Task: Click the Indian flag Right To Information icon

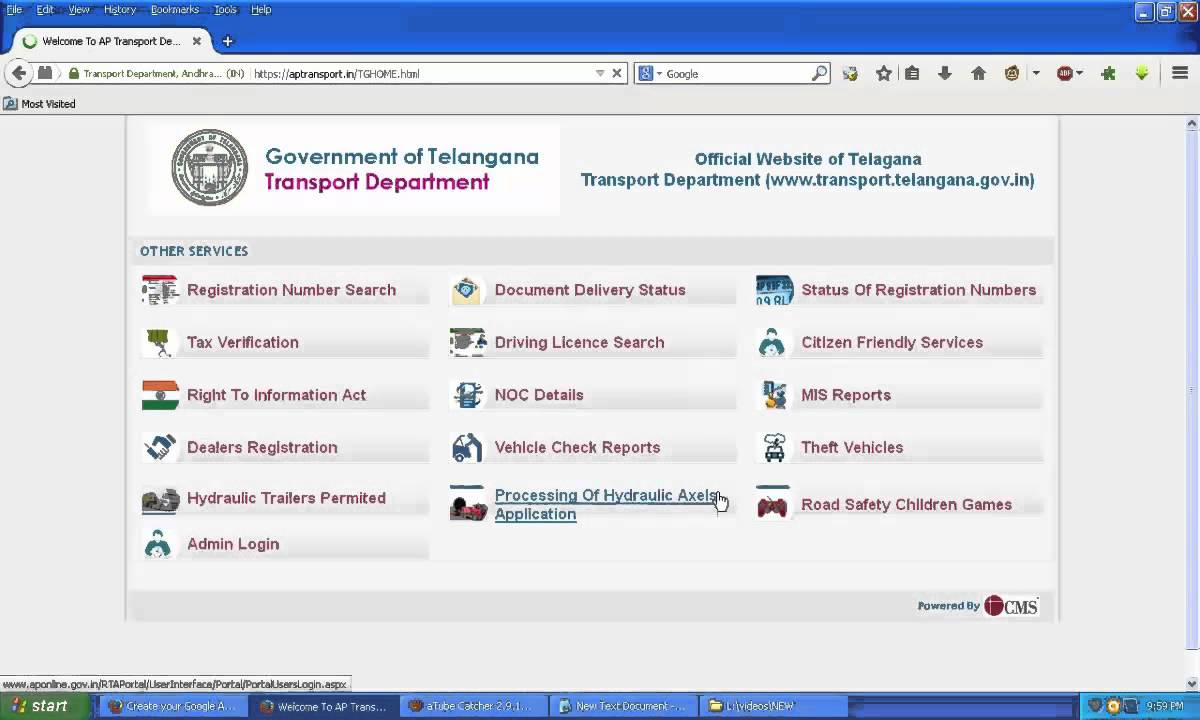Action: 160,395
